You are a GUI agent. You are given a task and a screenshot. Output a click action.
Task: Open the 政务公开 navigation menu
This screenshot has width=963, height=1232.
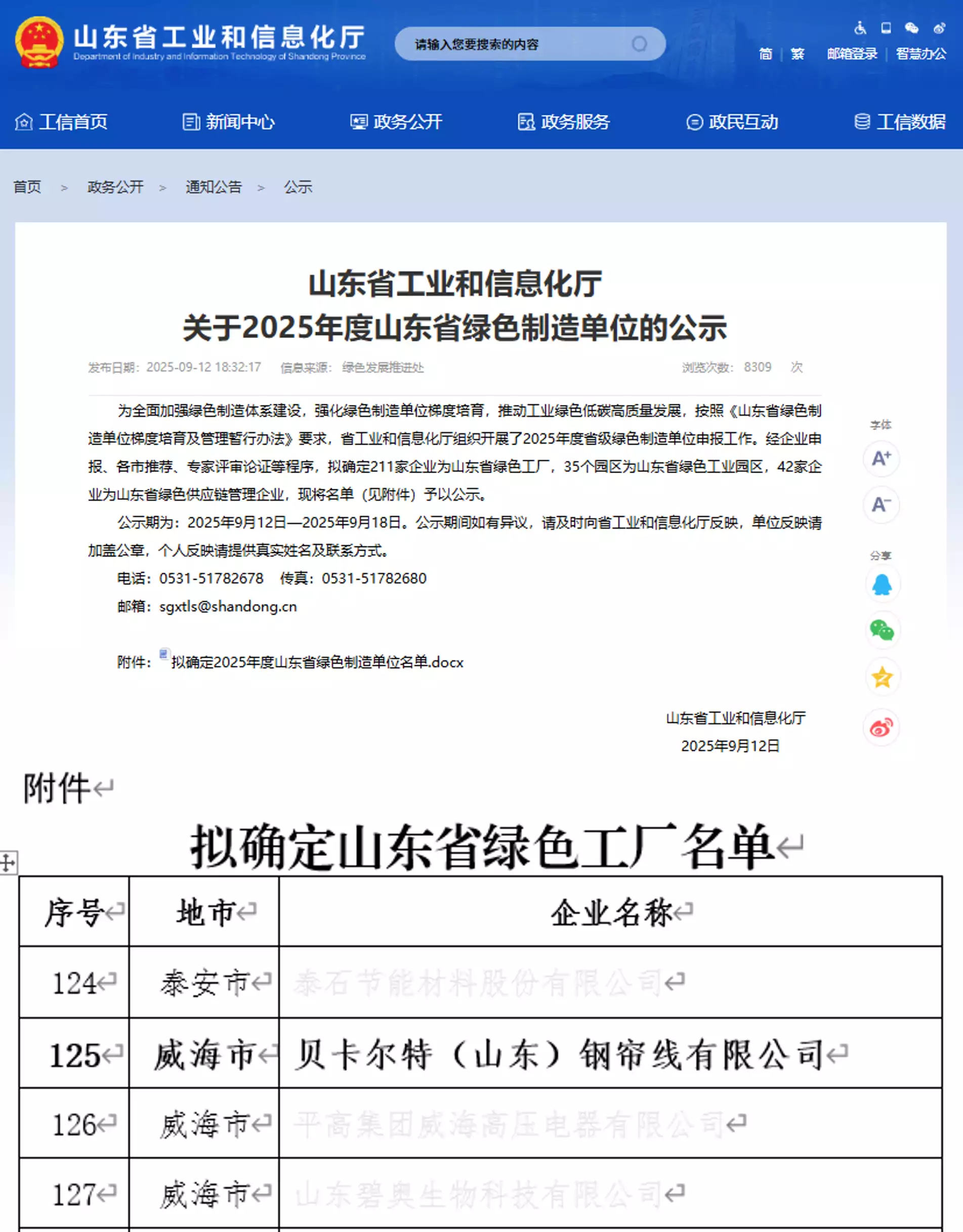coord(397,122)
